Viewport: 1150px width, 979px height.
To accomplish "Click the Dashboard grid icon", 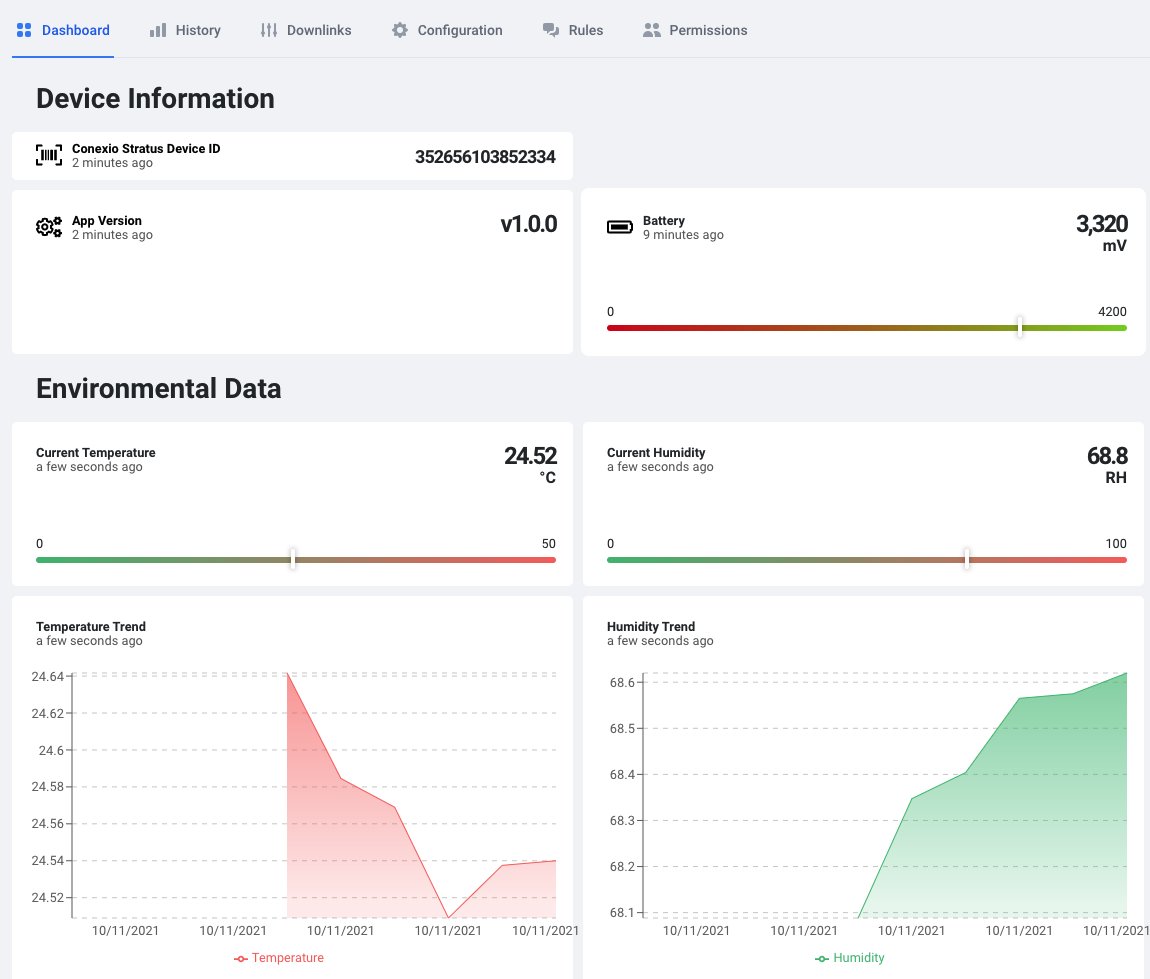I will [24, 30].
